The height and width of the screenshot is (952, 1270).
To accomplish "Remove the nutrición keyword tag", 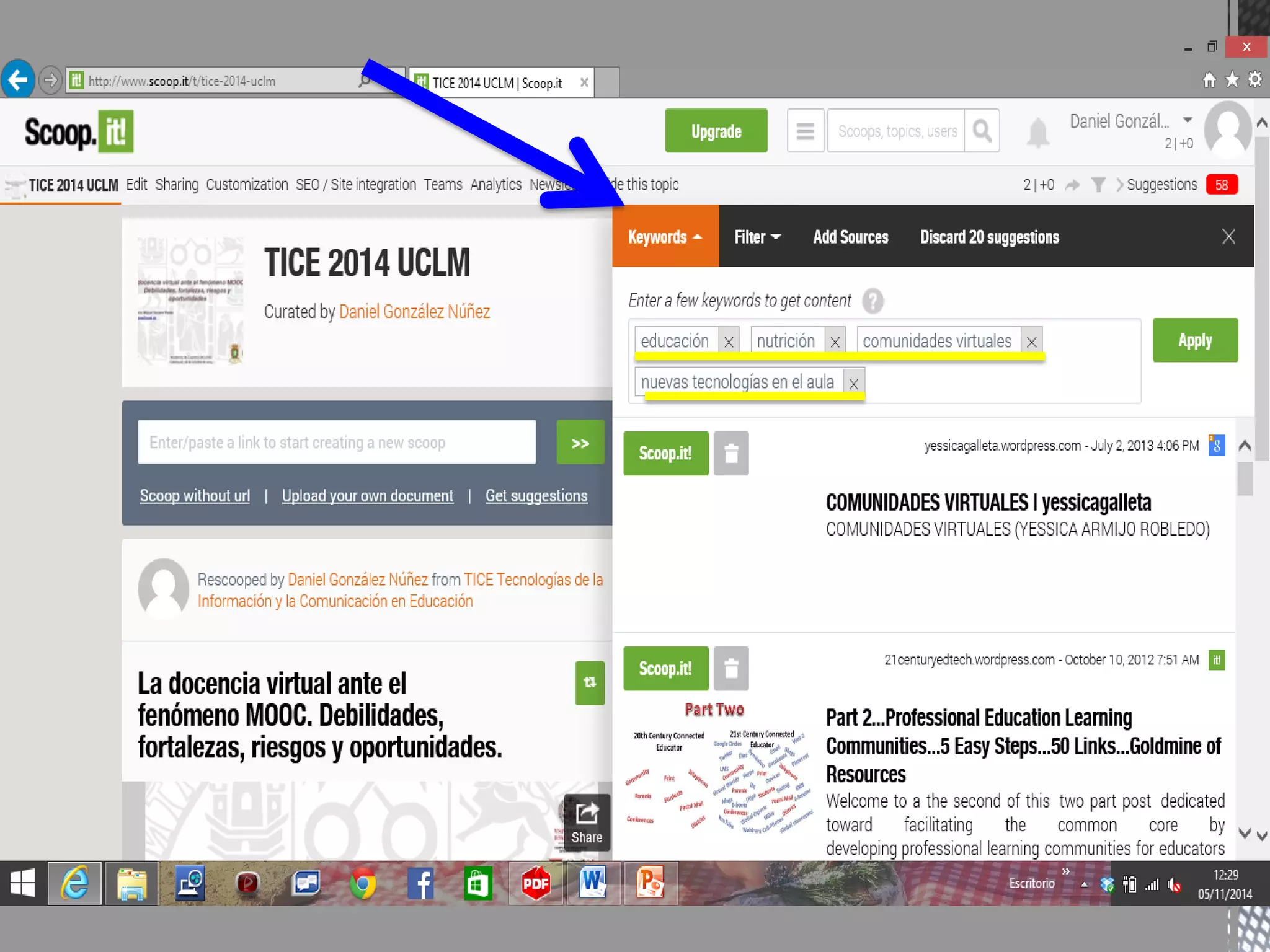I will pyautogui.click(x=835, y=342).
